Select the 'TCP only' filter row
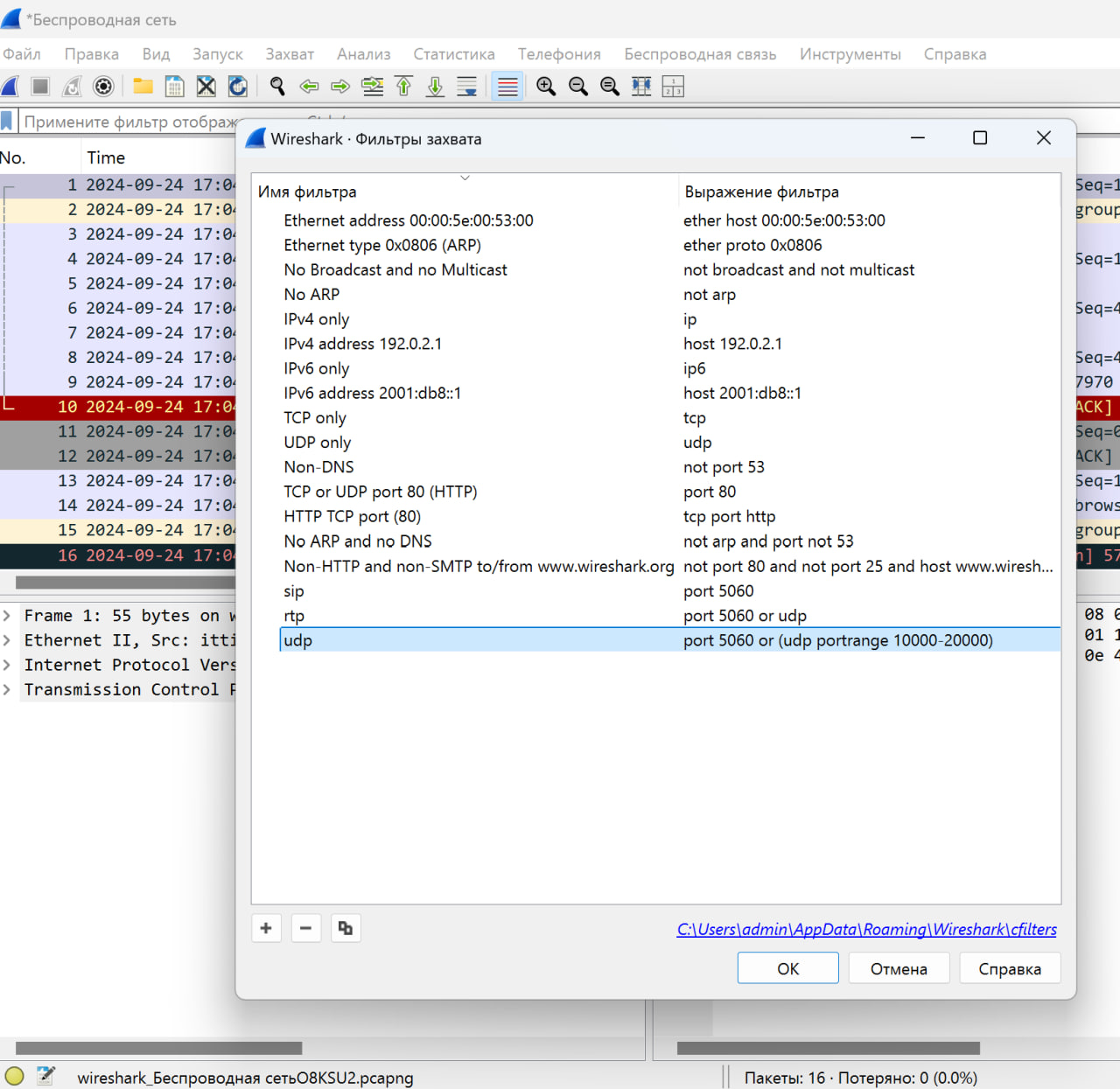Screen dimensions: 1120x1089 [x=670, y=418]
